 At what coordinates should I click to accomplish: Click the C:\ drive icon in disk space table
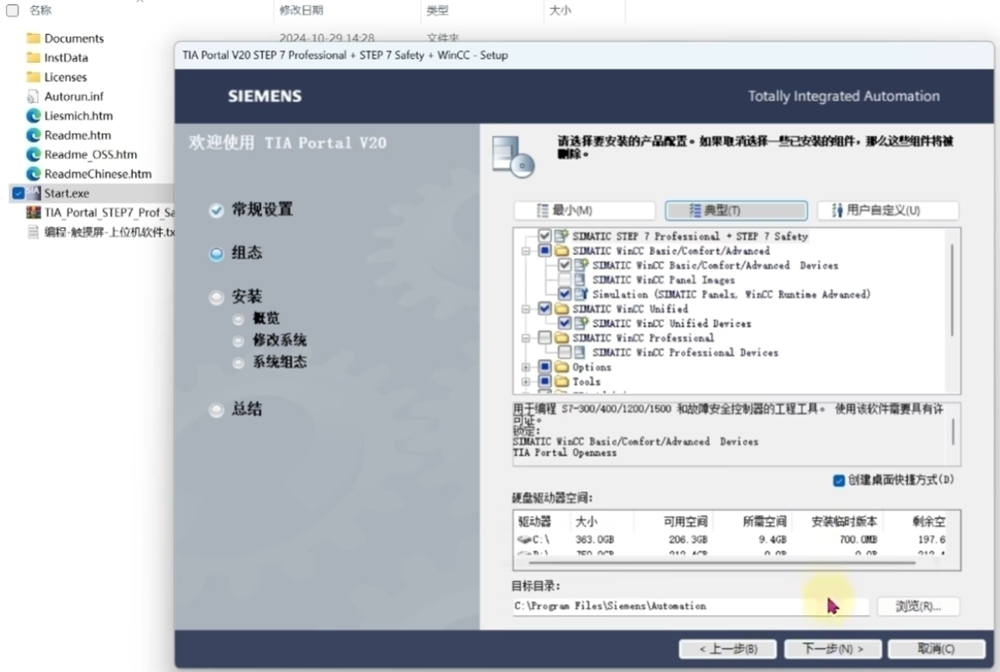pyautogui.click(x=524, y=539)
